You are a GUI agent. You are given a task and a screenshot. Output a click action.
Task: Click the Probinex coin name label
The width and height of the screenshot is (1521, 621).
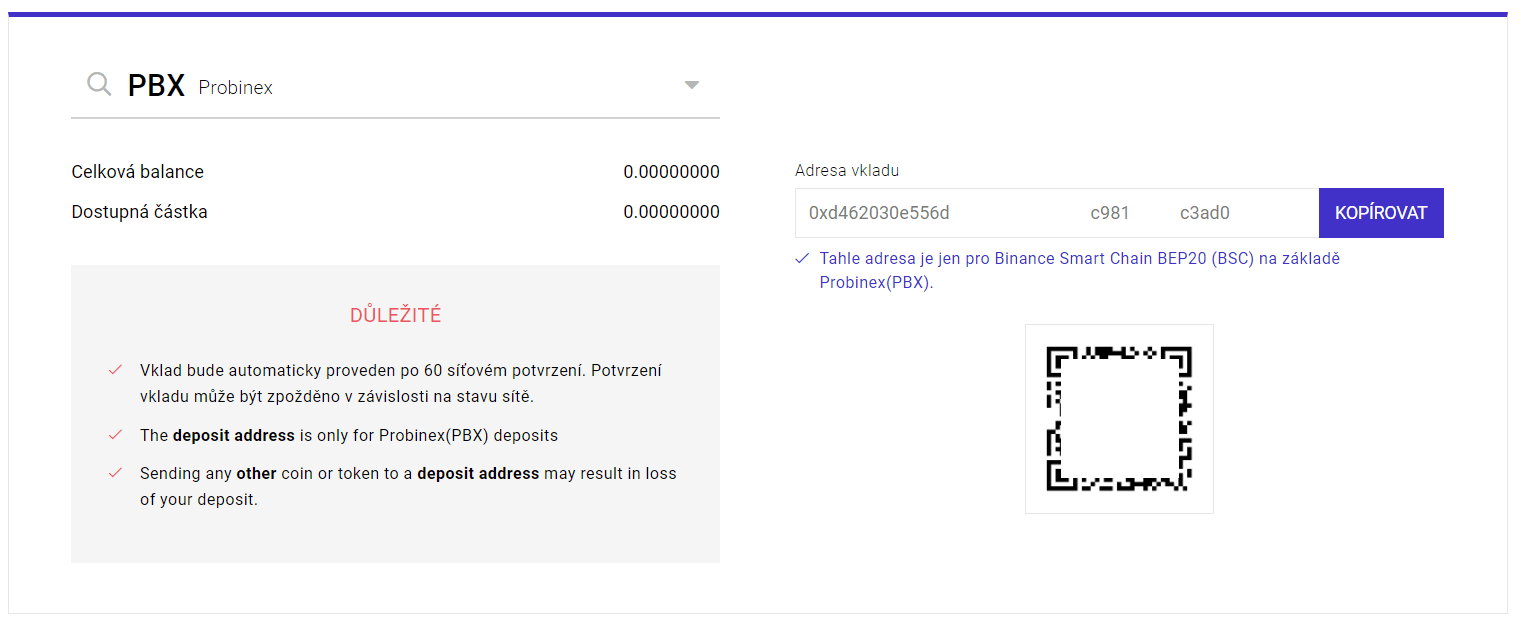[235, 88]
